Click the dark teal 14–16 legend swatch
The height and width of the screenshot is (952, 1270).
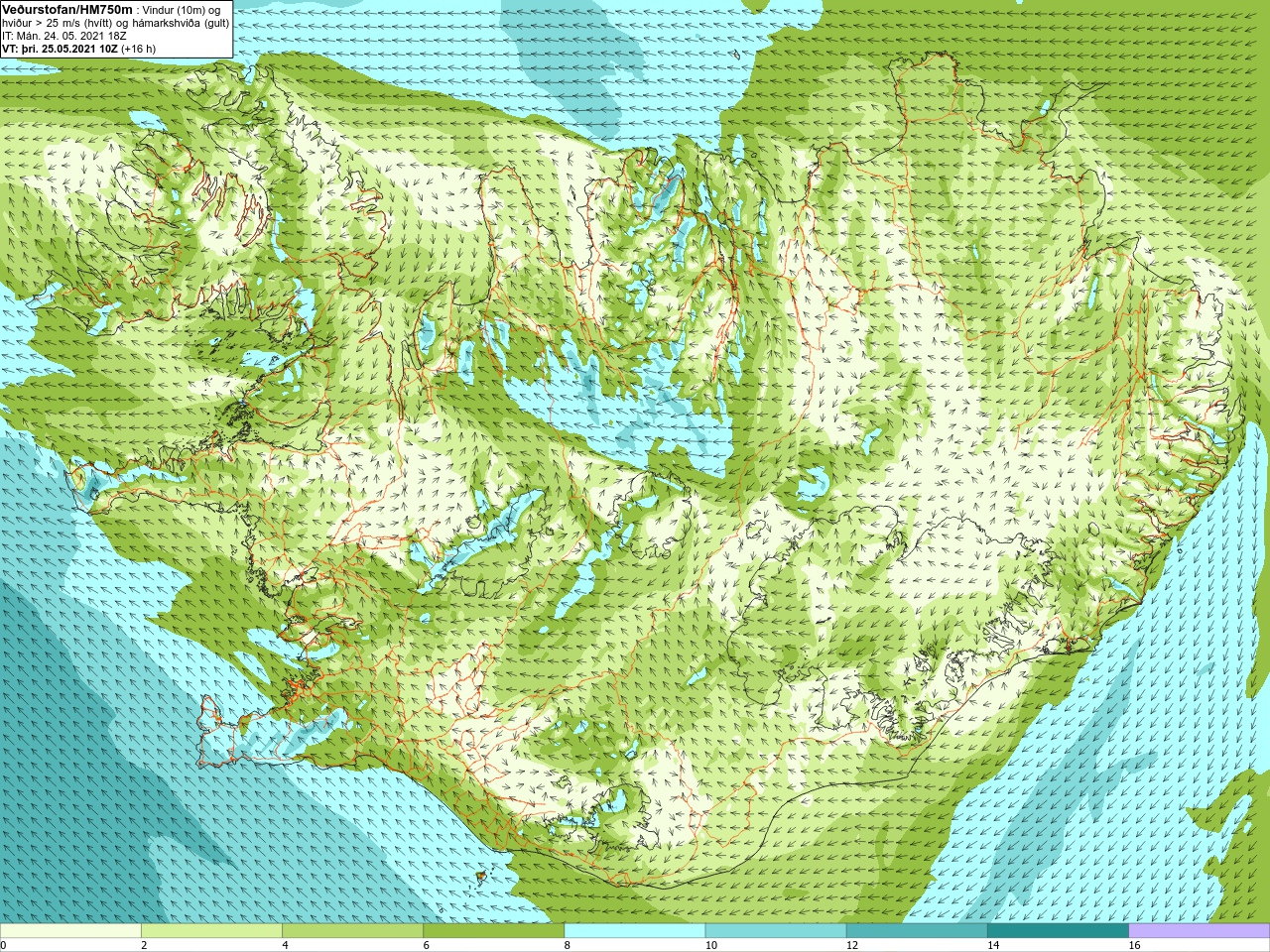(1058, 931)
